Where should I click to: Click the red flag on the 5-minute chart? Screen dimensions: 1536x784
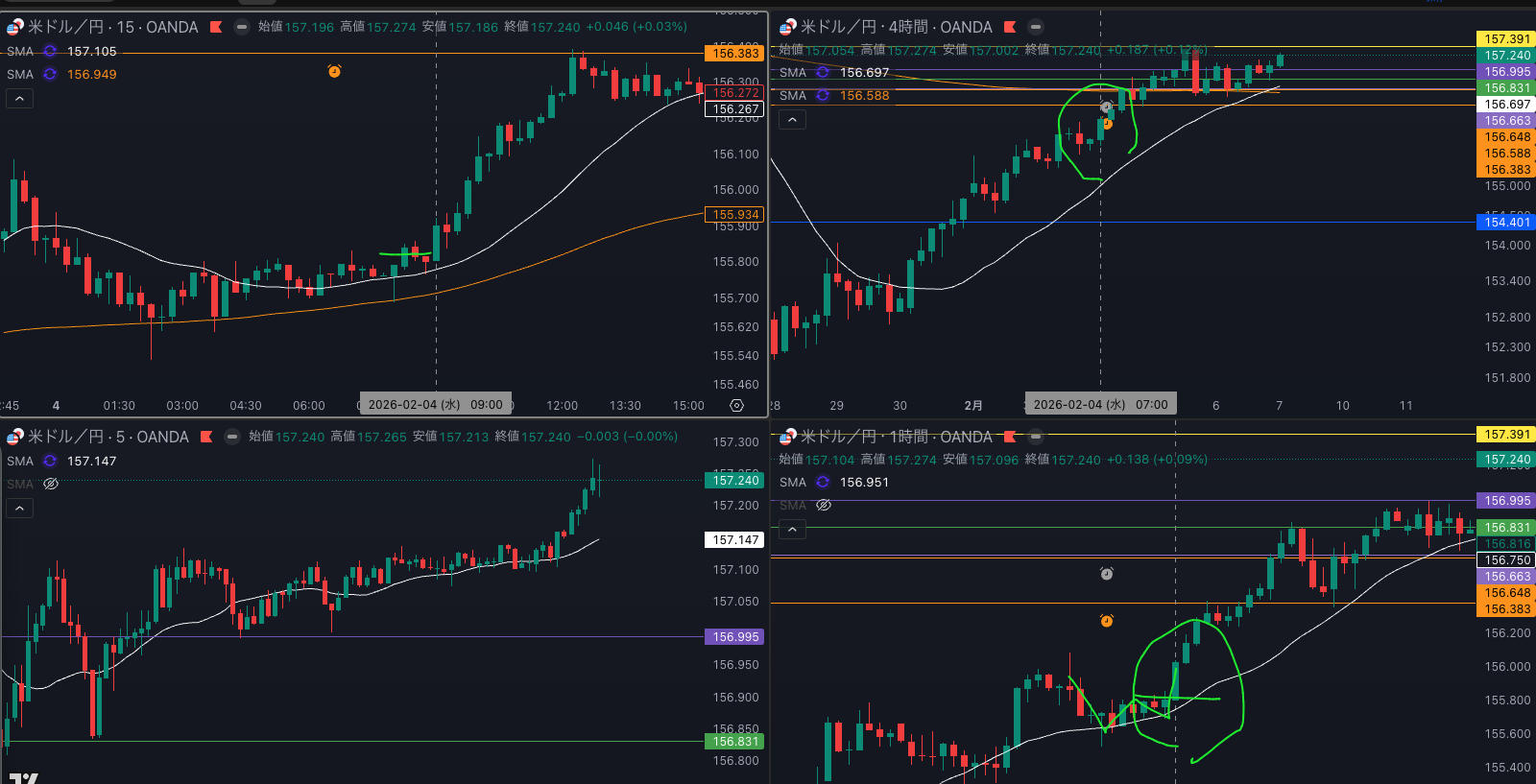(206, 437)
